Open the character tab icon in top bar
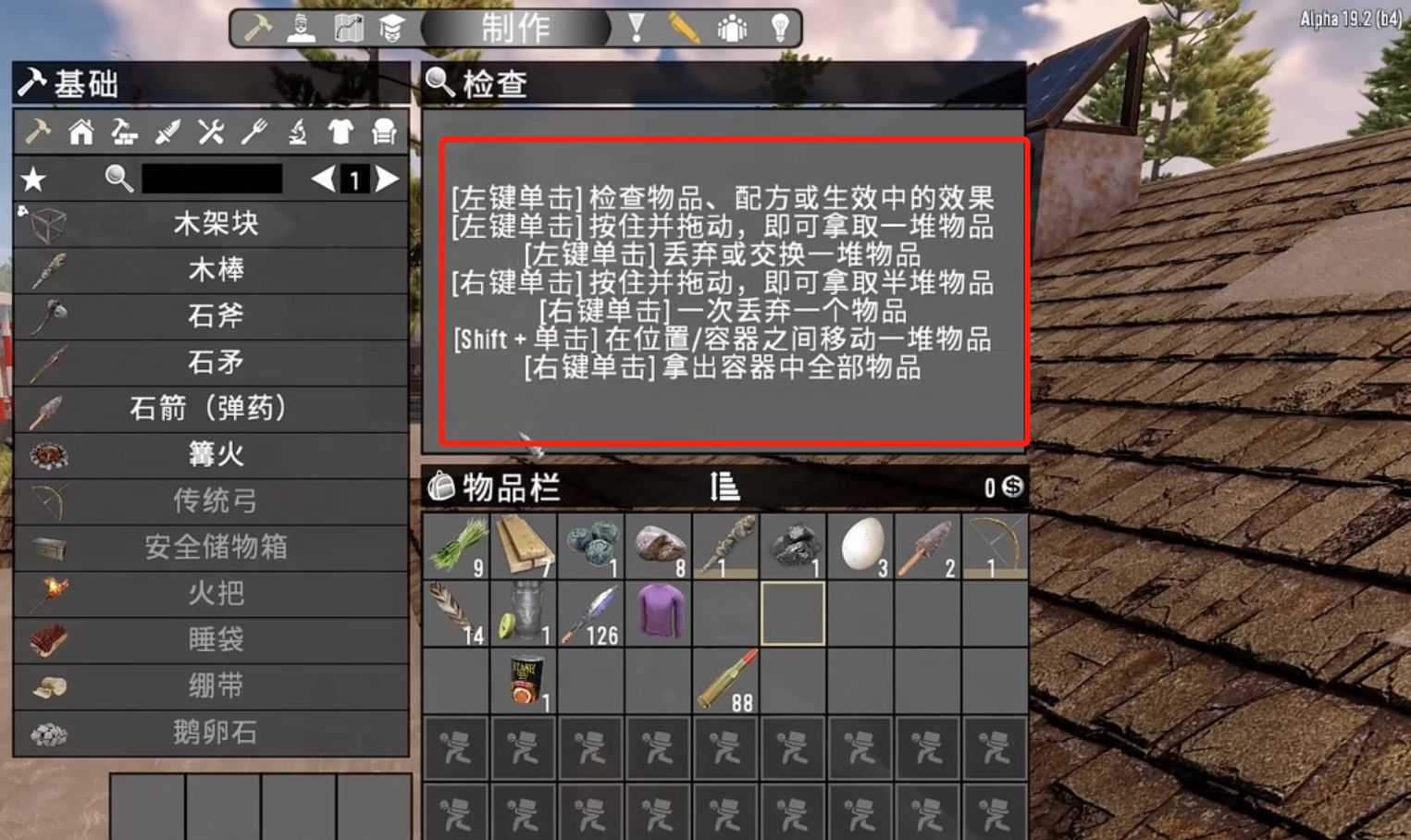1411x840 pixels. (x=302, y=29)
